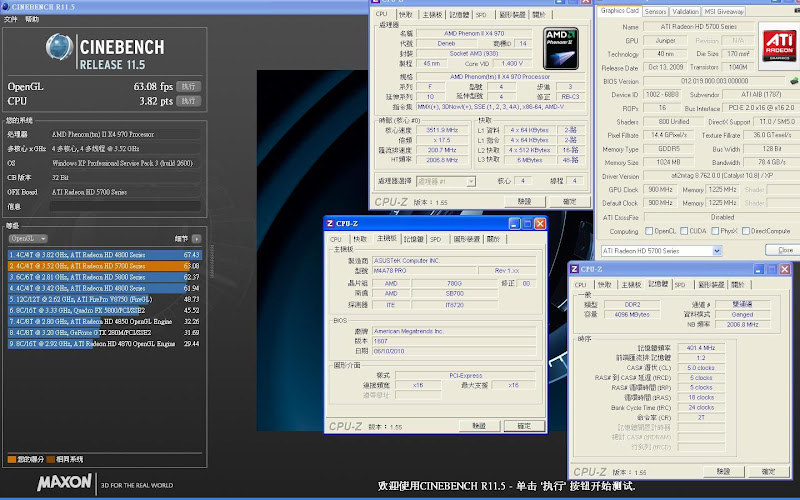The width and height of the screenshot is (800, 500).
Task: Click the BIOS Version field in GPU-Z
Action: pyautogui.click(x=714, y=81)
